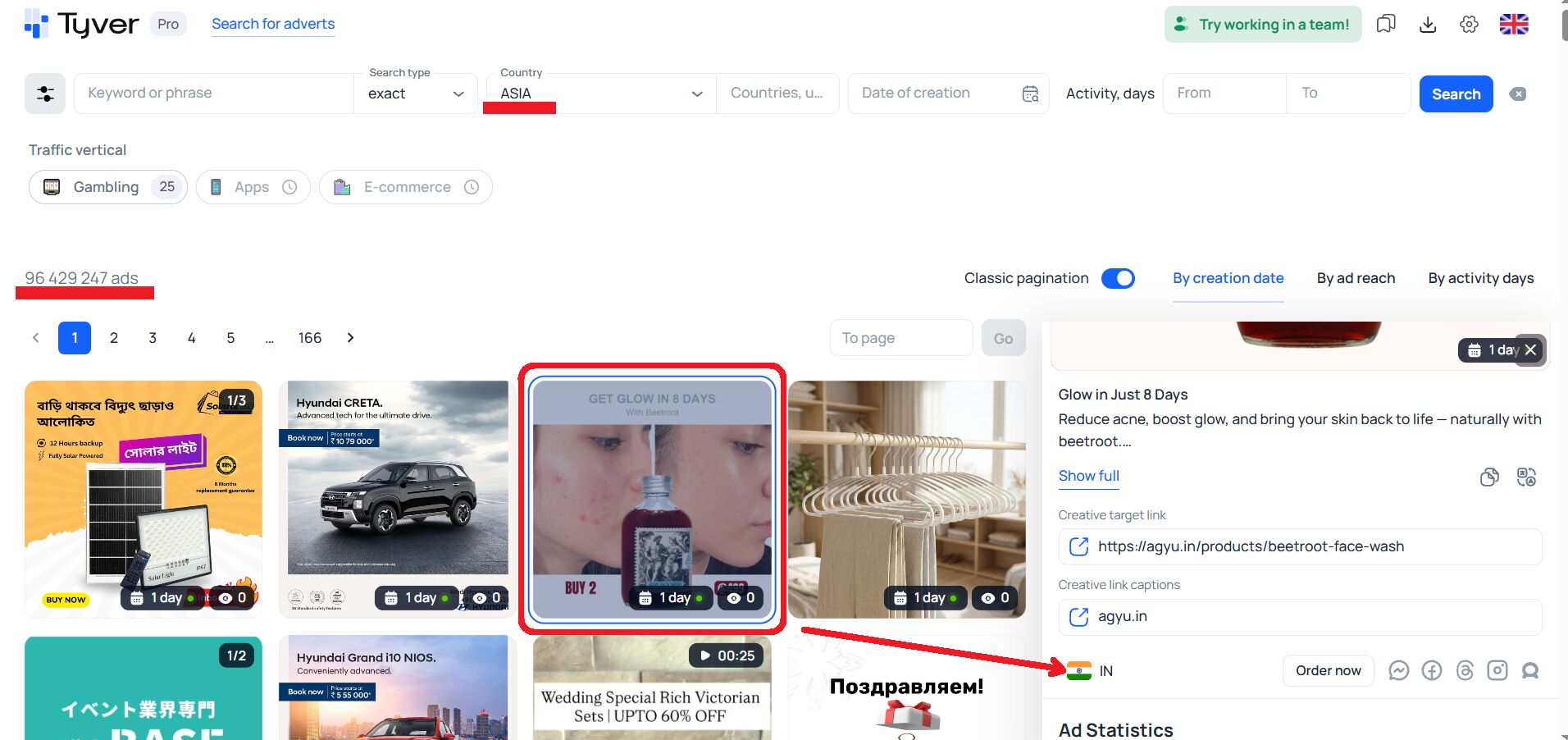Screen dimensions: 1568x740
Task: Click the Gambling vertical icon
Action: (52, 187)
